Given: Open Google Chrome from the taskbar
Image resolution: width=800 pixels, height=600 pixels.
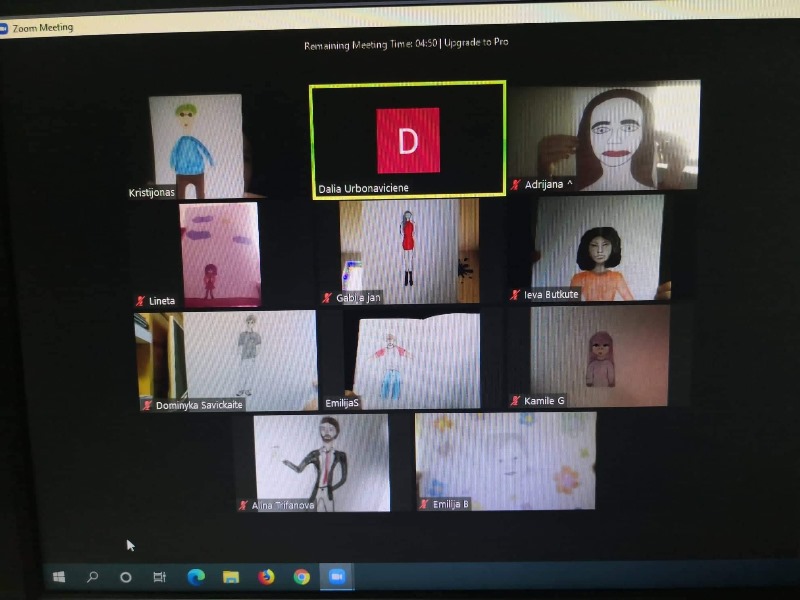Looking at the screenshot, I should (301, 577).
